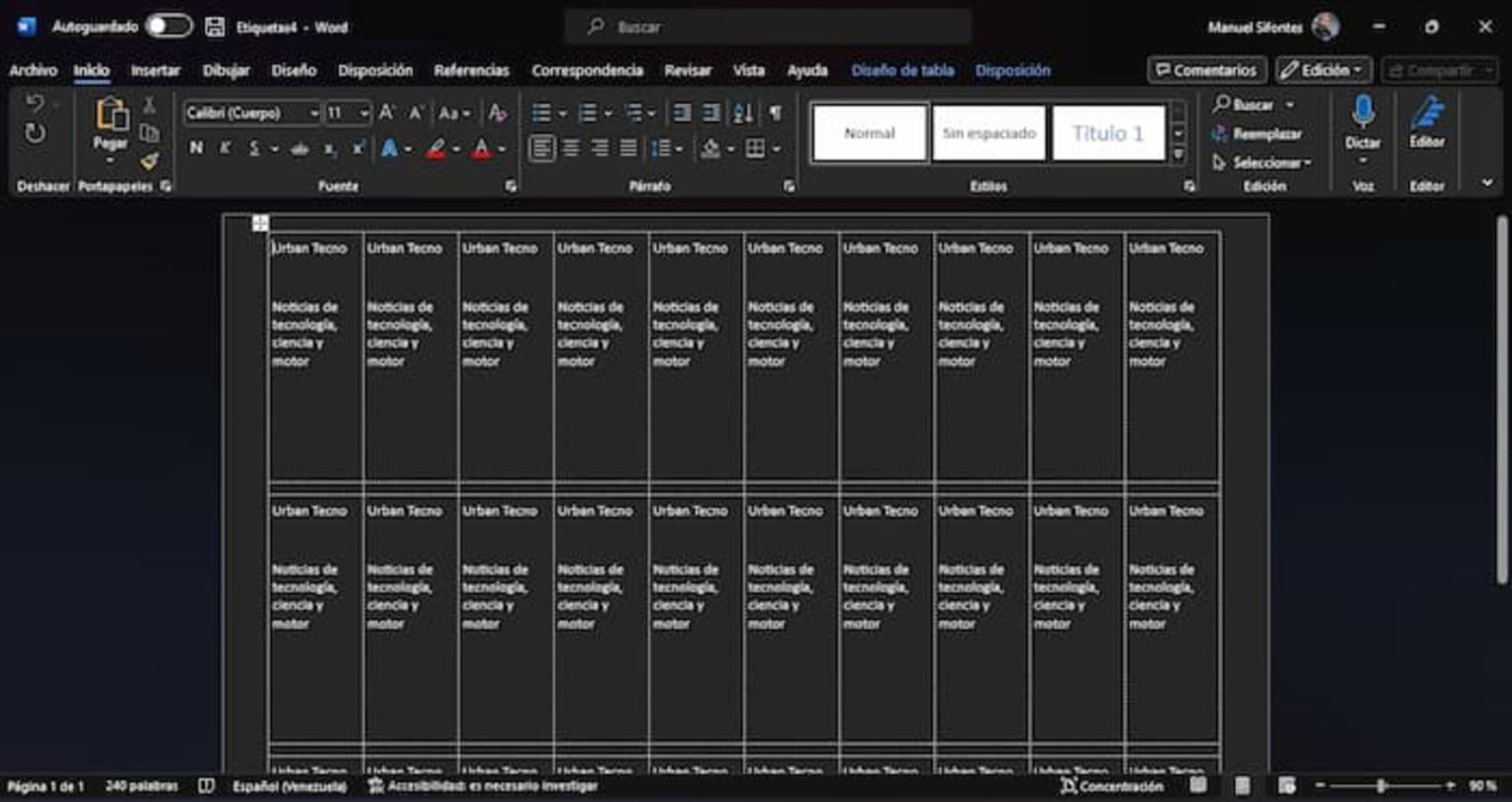Click the Undo arrow icon
Image resolution: width=1512 pixels, height=802 pixels.
coord(34,103)
